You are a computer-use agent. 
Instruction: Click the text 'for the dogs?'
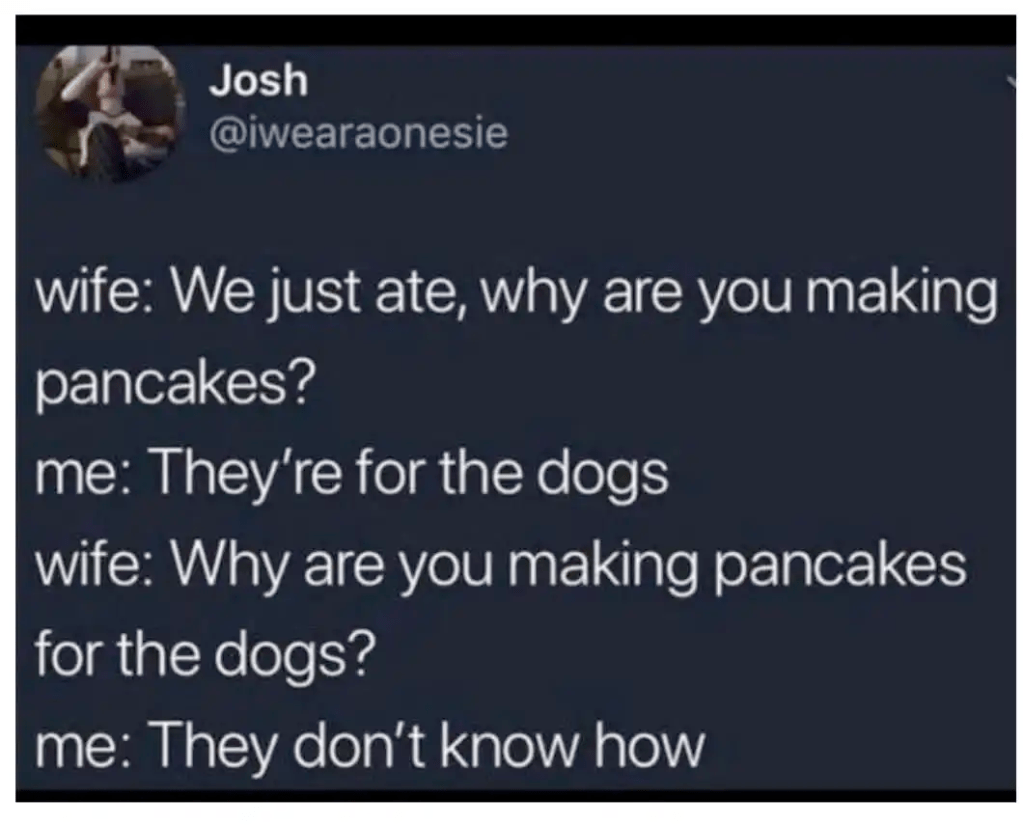(x=206, y=655)
